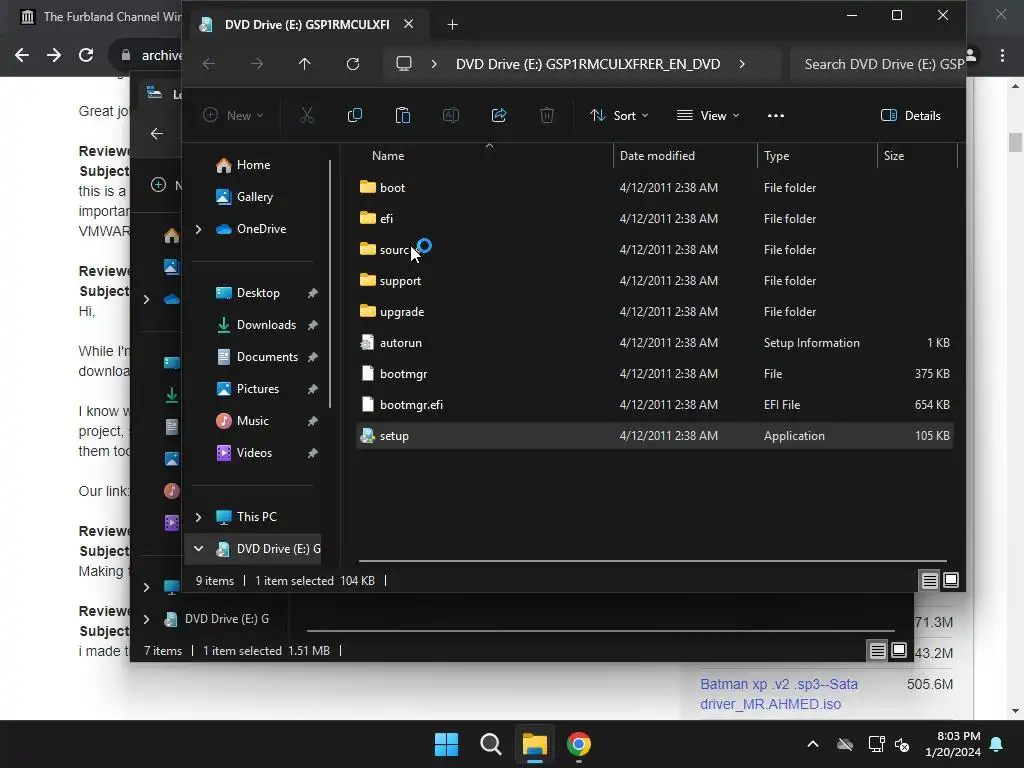Add a new Explorer tab
The width and height of the screenshot is (1024, 768).
pos(452,25)
